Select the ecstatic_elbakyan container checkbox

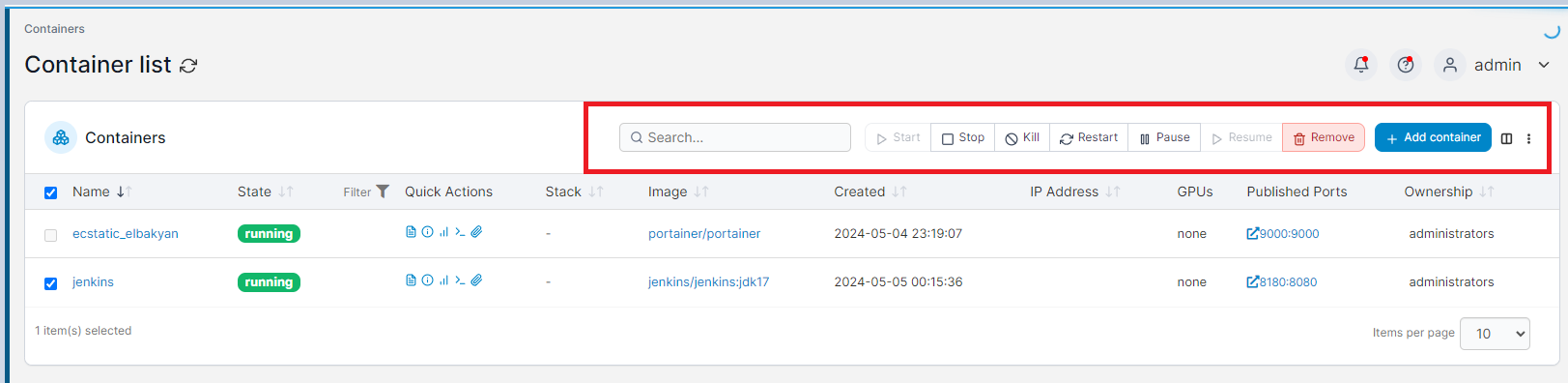pyautogui.click(x=51, y=235)
